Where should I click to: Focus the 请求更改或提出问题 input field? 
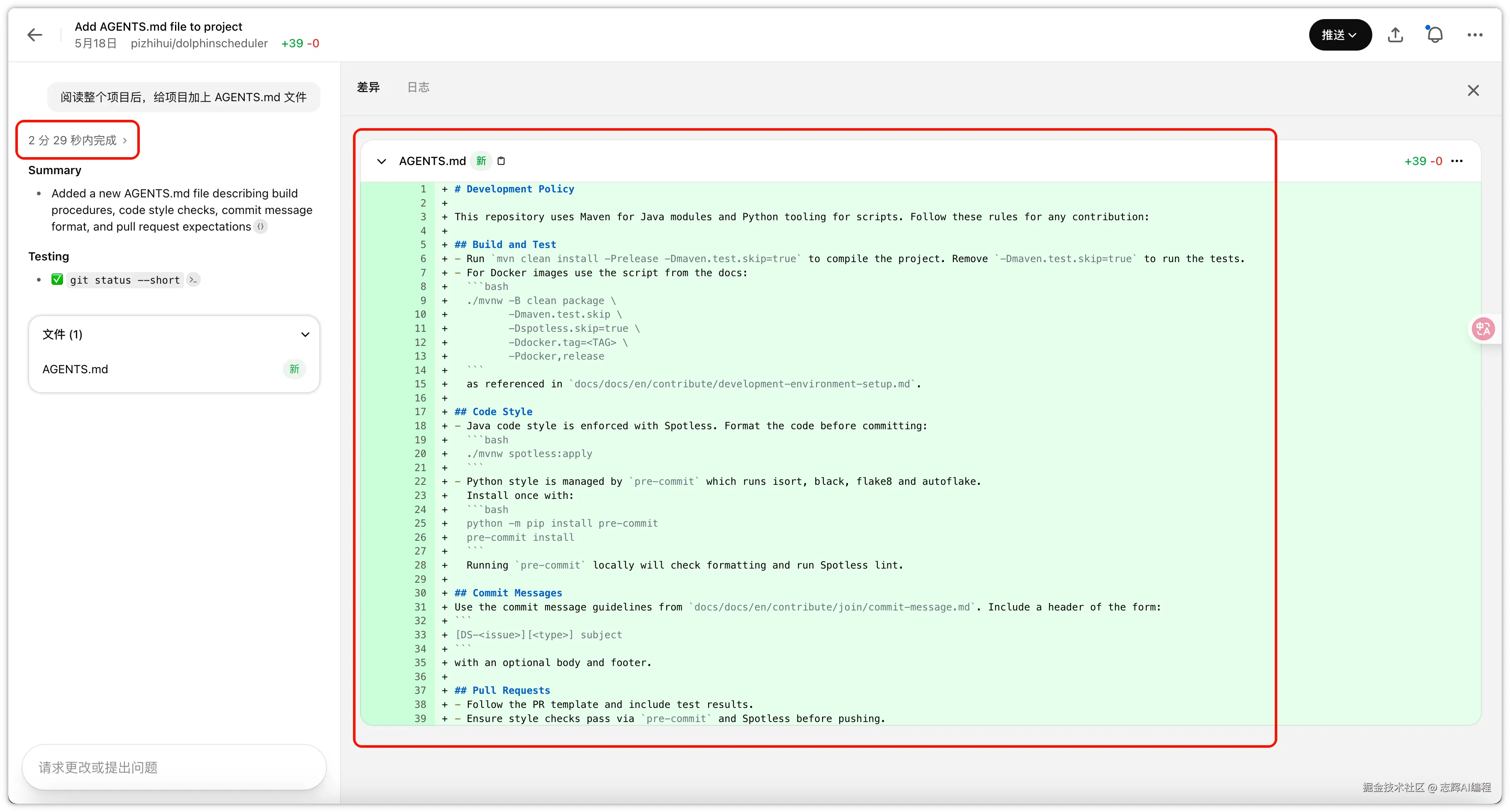[173, 767]
